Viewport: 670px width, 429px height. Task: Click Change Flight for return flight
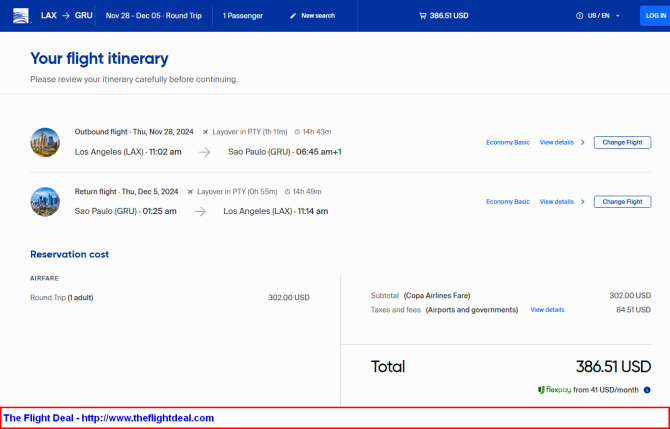pyautogui.click(x=622, y=202)
